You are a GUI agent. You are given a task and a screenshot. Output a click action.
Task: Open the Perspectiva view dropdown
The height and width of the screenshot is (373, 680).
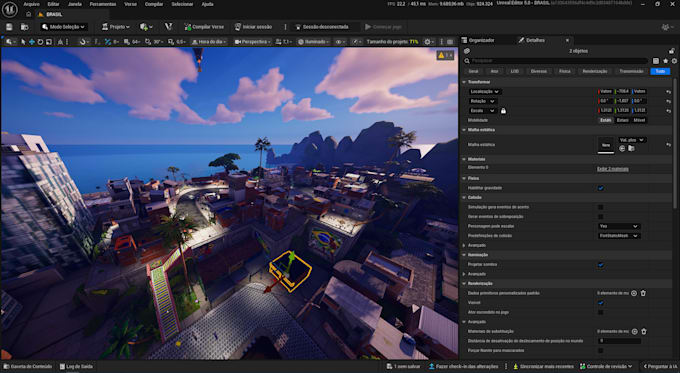pos(252,42)
